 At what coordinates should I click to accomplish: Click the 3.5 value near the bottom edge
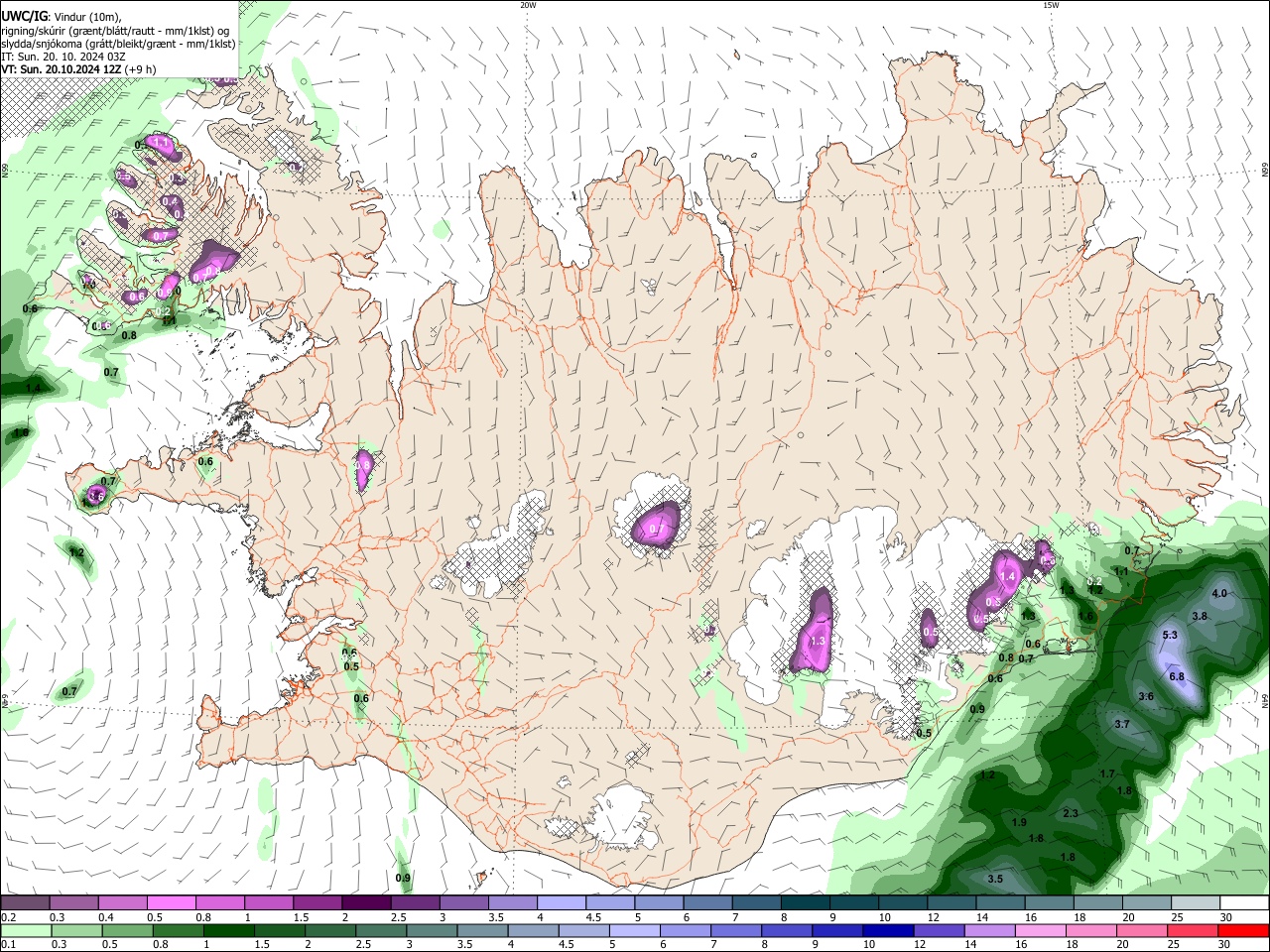(x=995, y=880)
